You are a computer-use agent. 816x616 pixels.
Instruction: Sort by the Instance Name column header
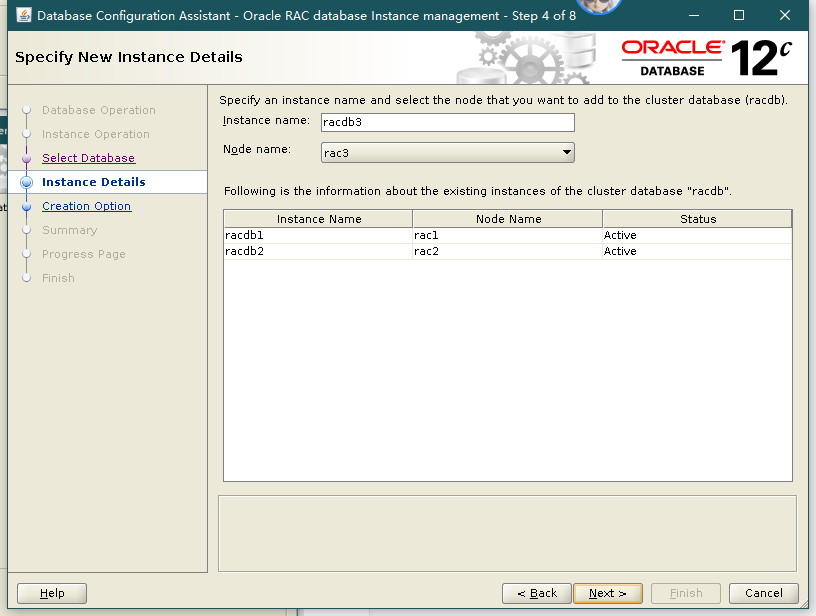click(x=318, y=219)
